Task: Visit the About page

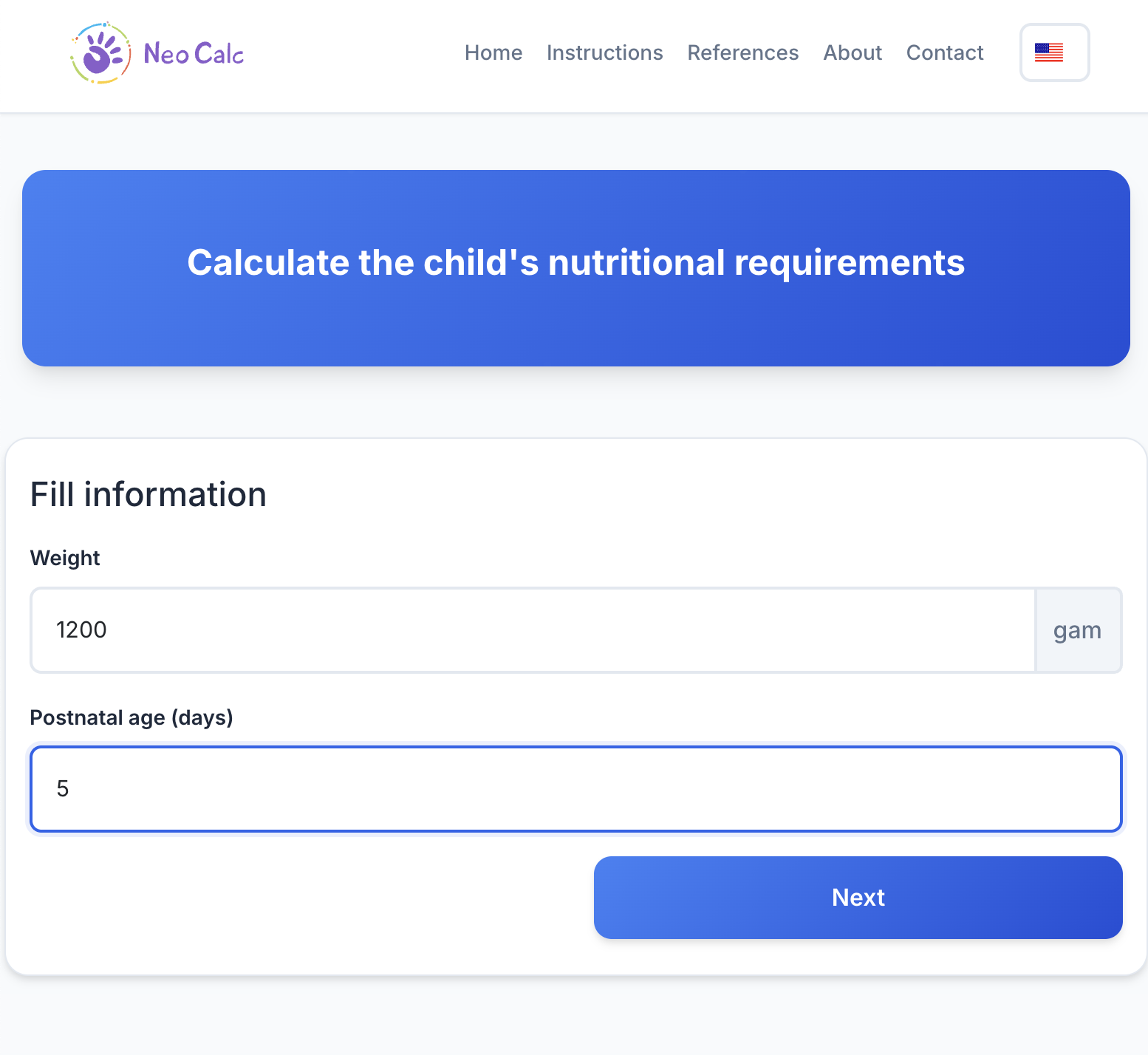Action: [x=853, y=52]
